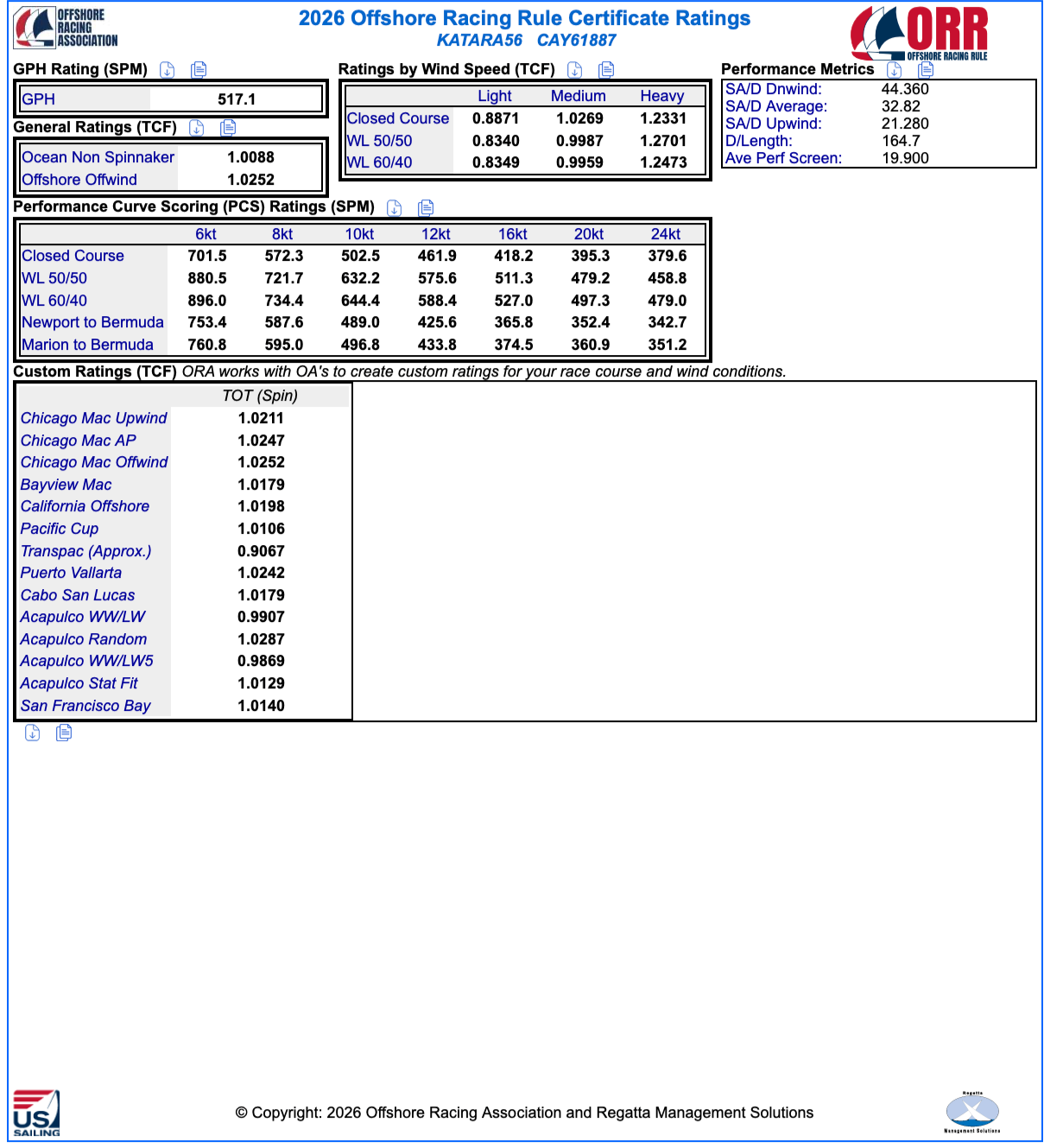The height and width of the screenshot is (1148, 1044).
Task: Click the ORR Offshore Racing Rule logo
Action: pyautogui.click(x=919, y=33)
